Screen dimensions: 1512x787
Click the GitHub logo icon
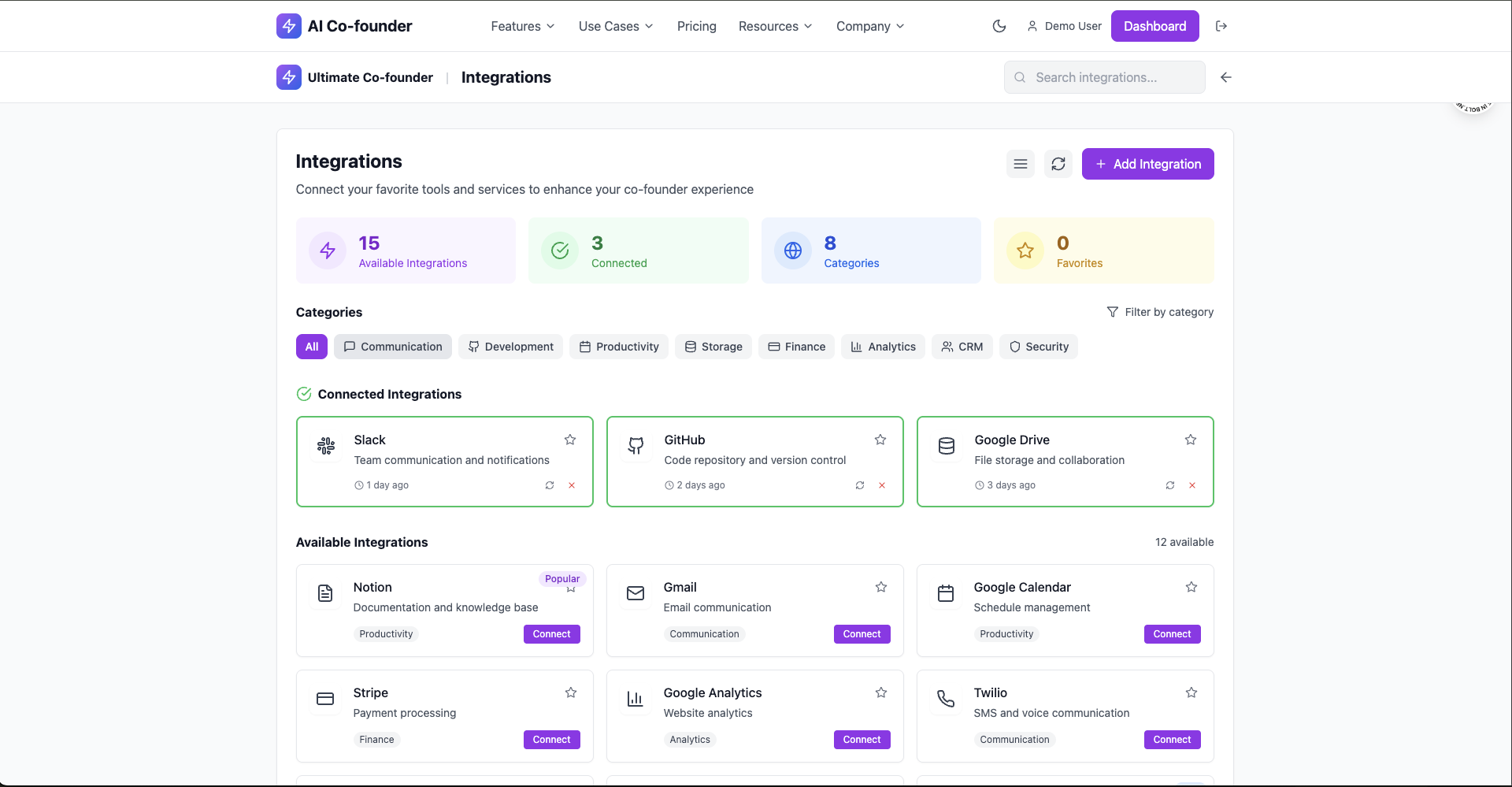[x=636, y=446]
